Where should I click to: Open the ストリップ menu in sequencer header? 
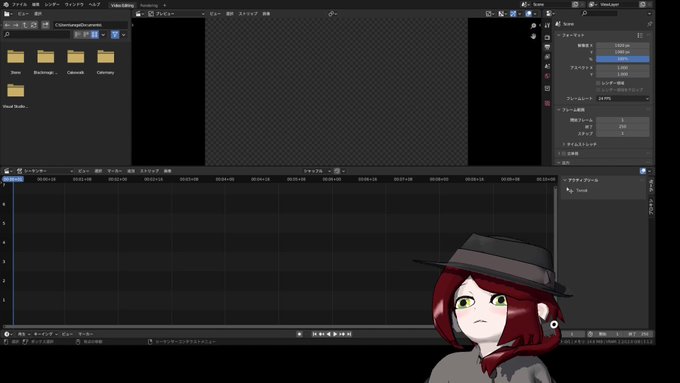point(149,171)
